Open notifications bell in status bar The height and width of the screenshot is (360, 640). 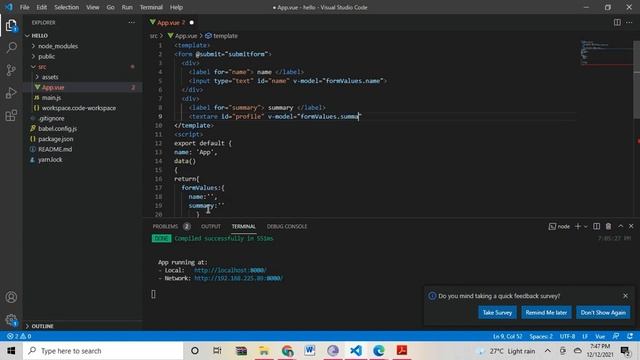click(x=630, y=336)
